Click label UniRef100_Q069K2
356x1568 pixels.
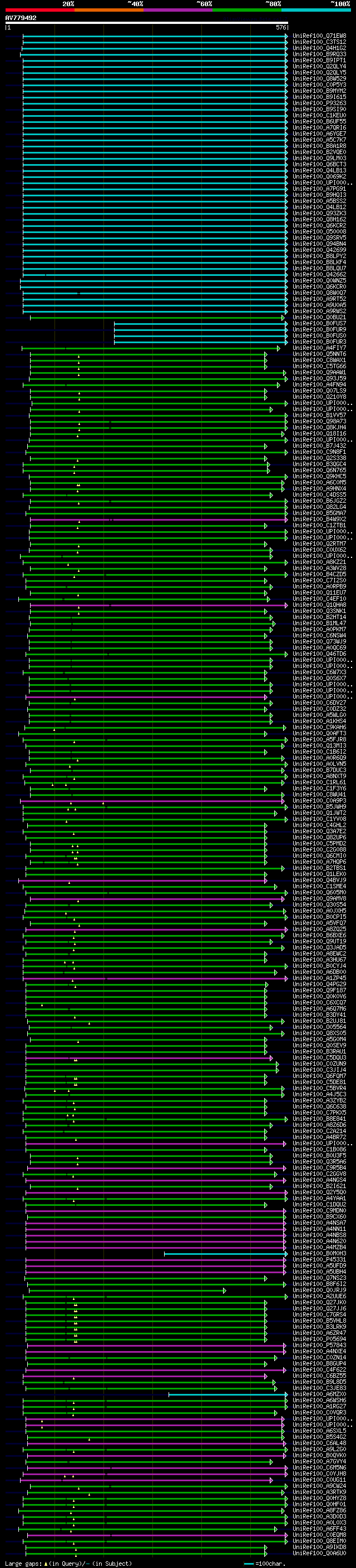pyautogui.click(x=319, y=176)
